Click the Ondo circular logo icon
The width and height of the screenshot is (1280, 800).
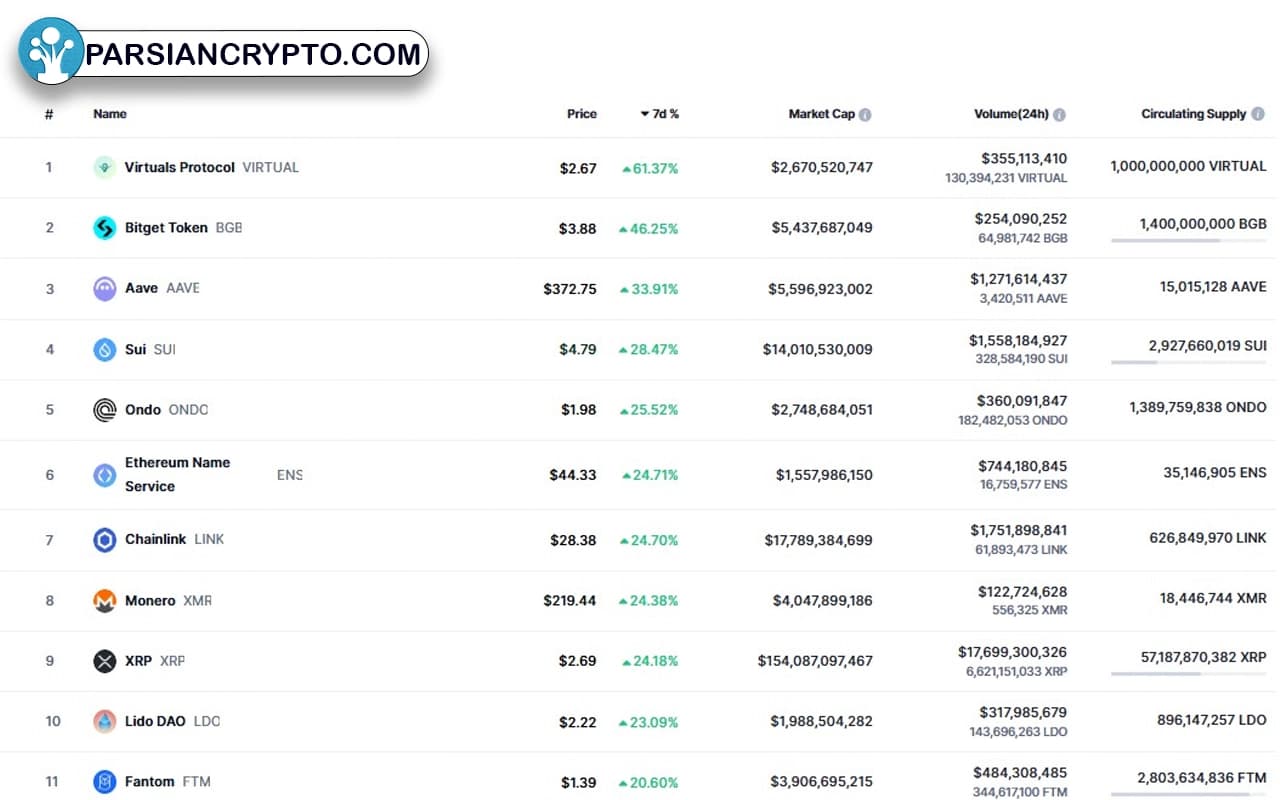coord(105,410)
